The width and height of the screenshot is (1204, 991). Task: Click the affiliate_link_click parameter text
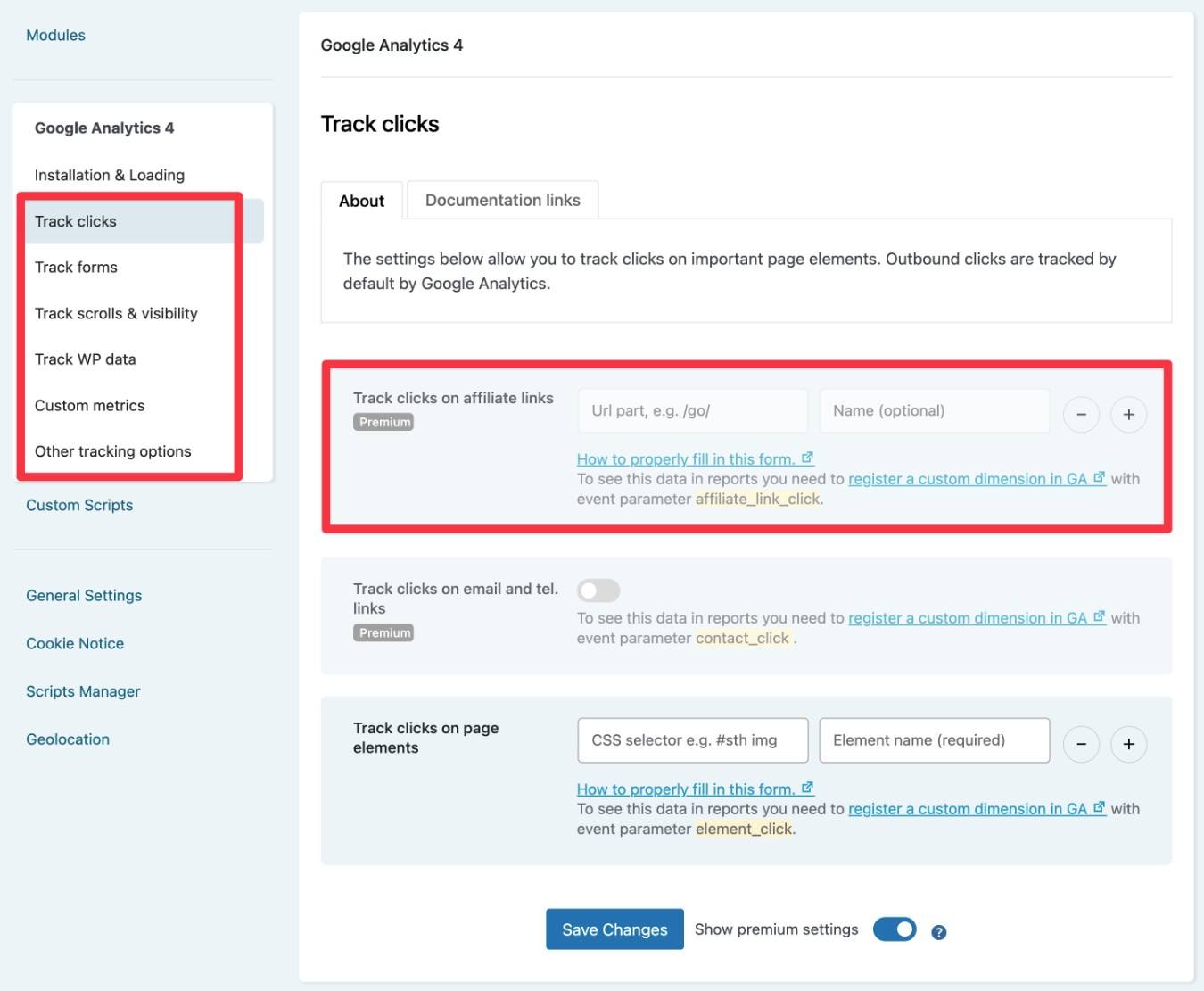coord(757,500)
